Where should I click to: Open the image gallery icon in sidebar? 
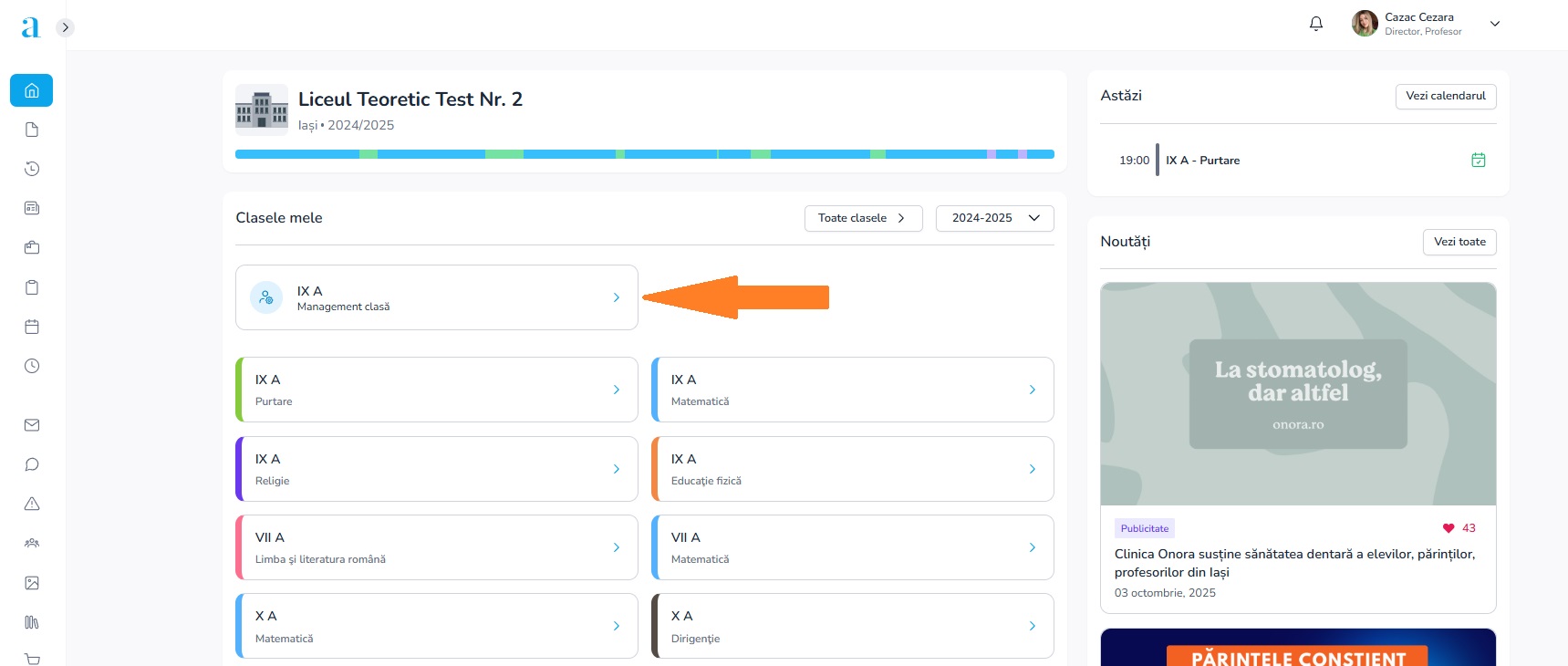pos(32,583)
